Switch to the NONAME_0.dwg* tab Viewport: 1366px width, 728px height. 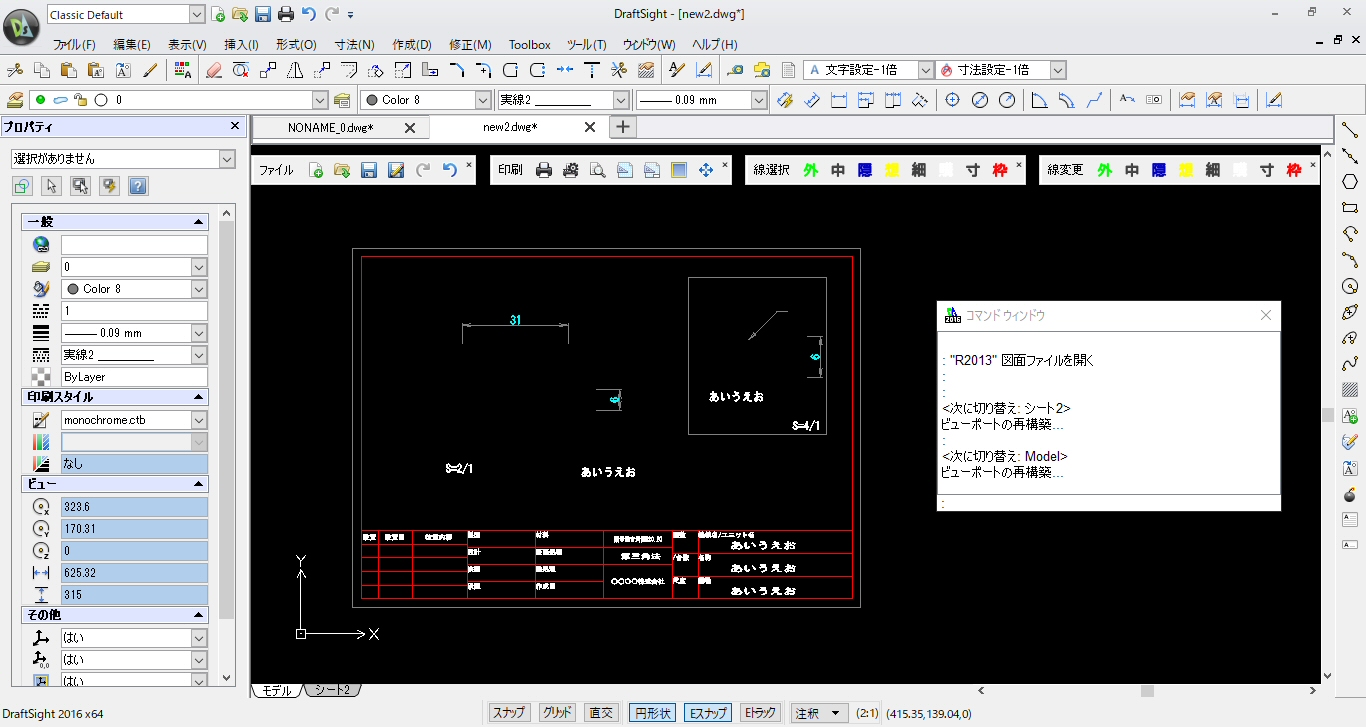330,127
